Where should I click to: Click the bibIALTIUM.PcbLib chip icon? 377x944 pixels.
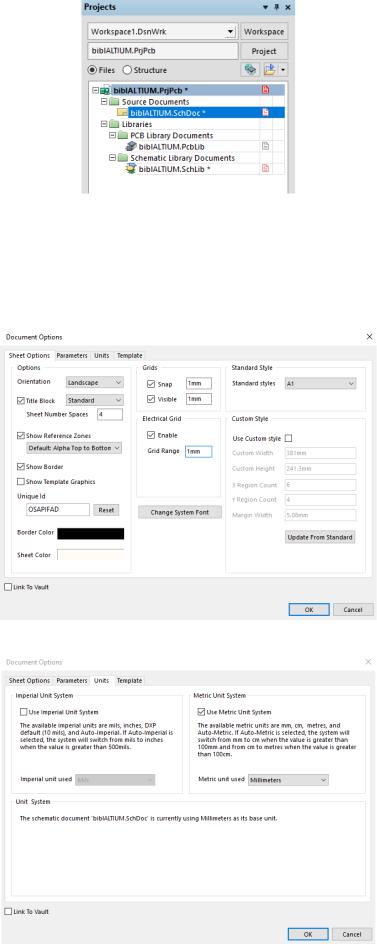[131, 146]
